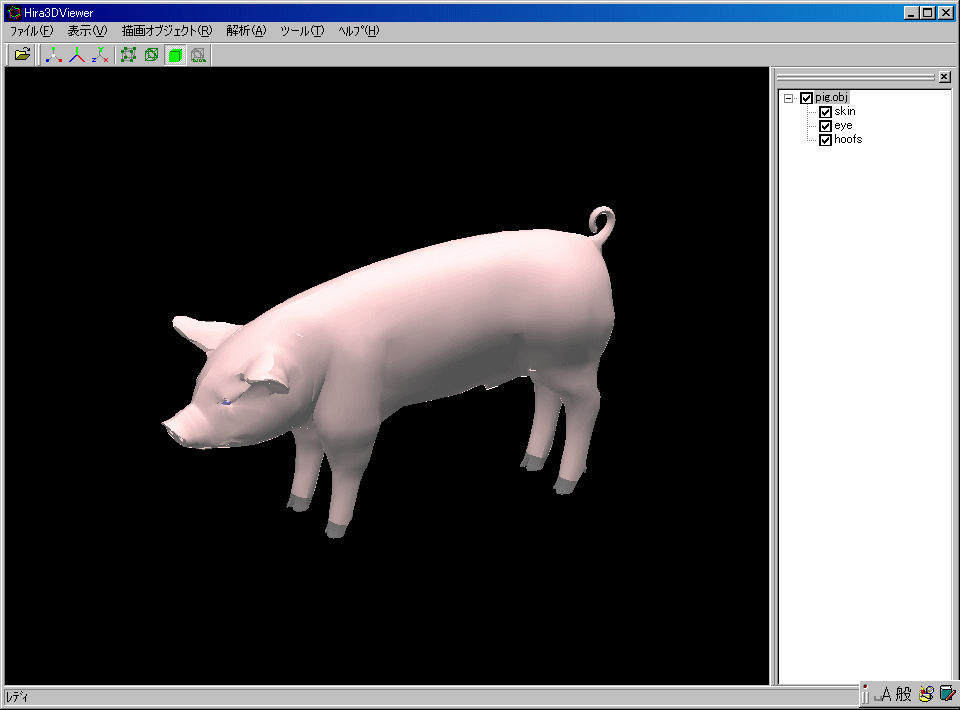Open the IME dictionary book icon

[947, 694]
